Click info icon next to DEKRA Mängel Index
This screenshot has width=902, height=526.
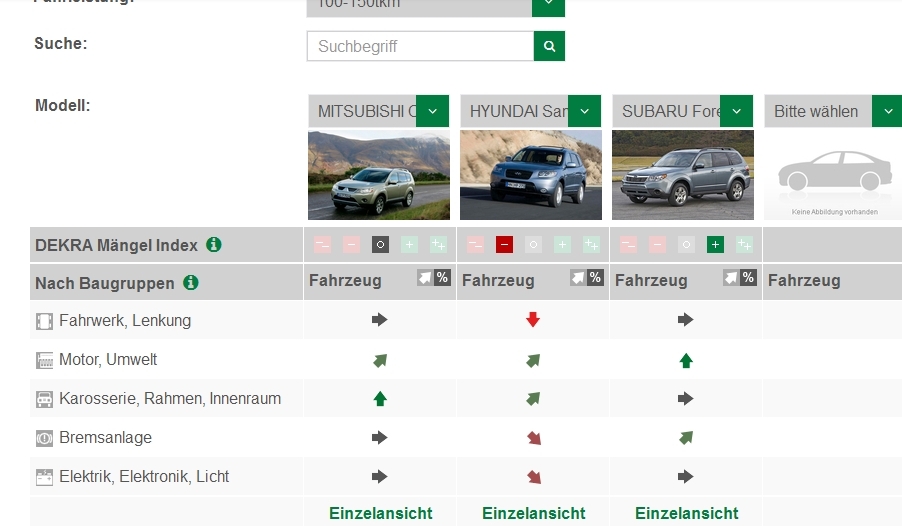point(214,244)
